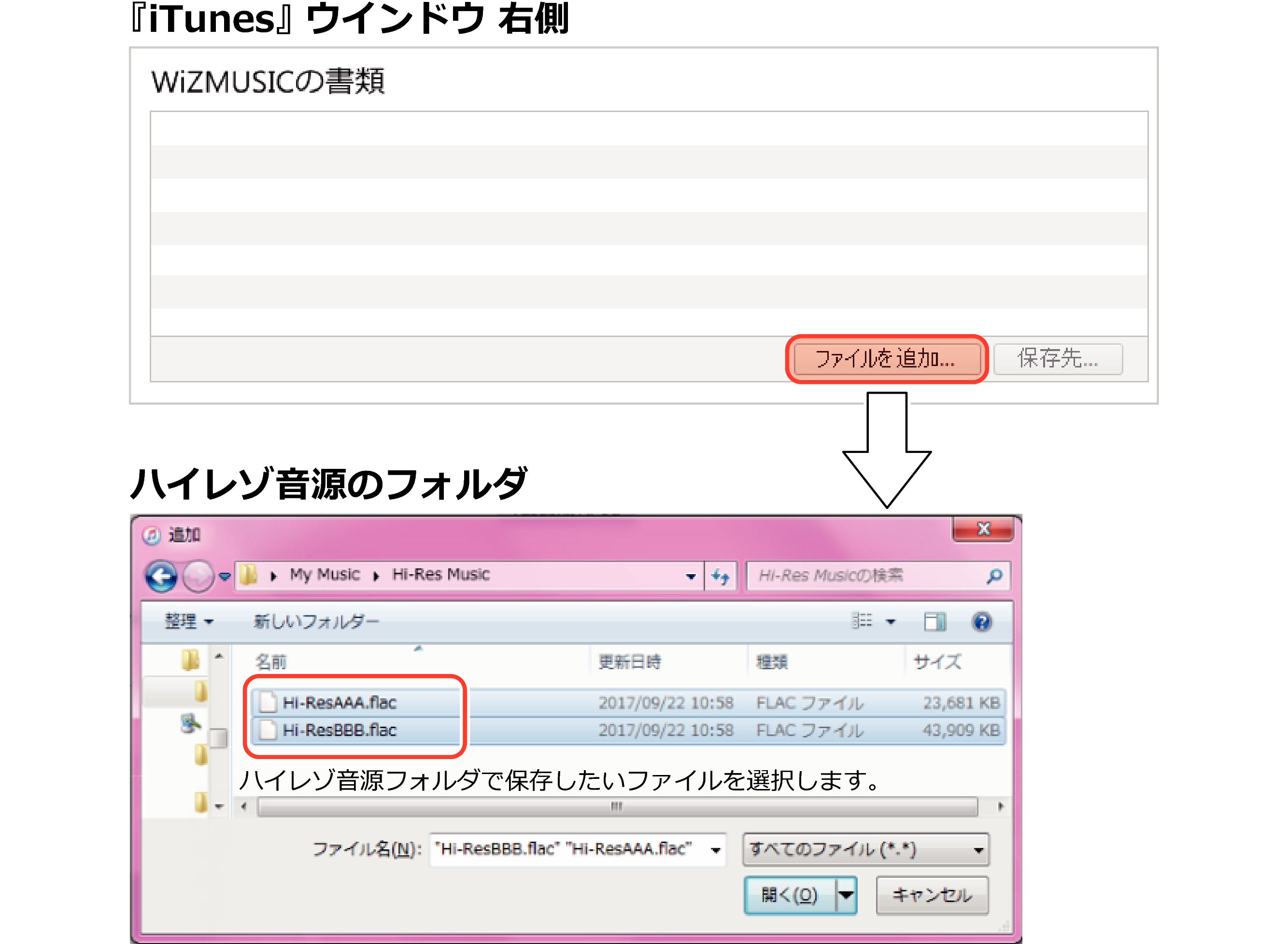Click the 保存先... button
The image size is (1288, 944).
point(1058,359)
